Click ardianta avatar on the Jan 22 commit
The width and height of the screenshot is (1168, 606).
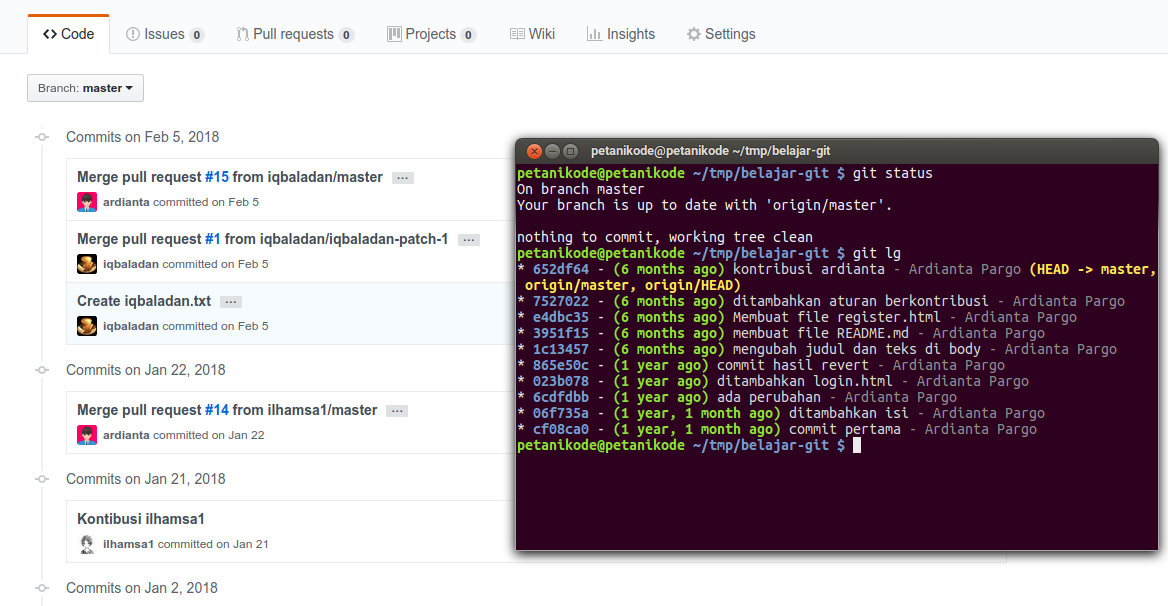click(x=87, y=435)
